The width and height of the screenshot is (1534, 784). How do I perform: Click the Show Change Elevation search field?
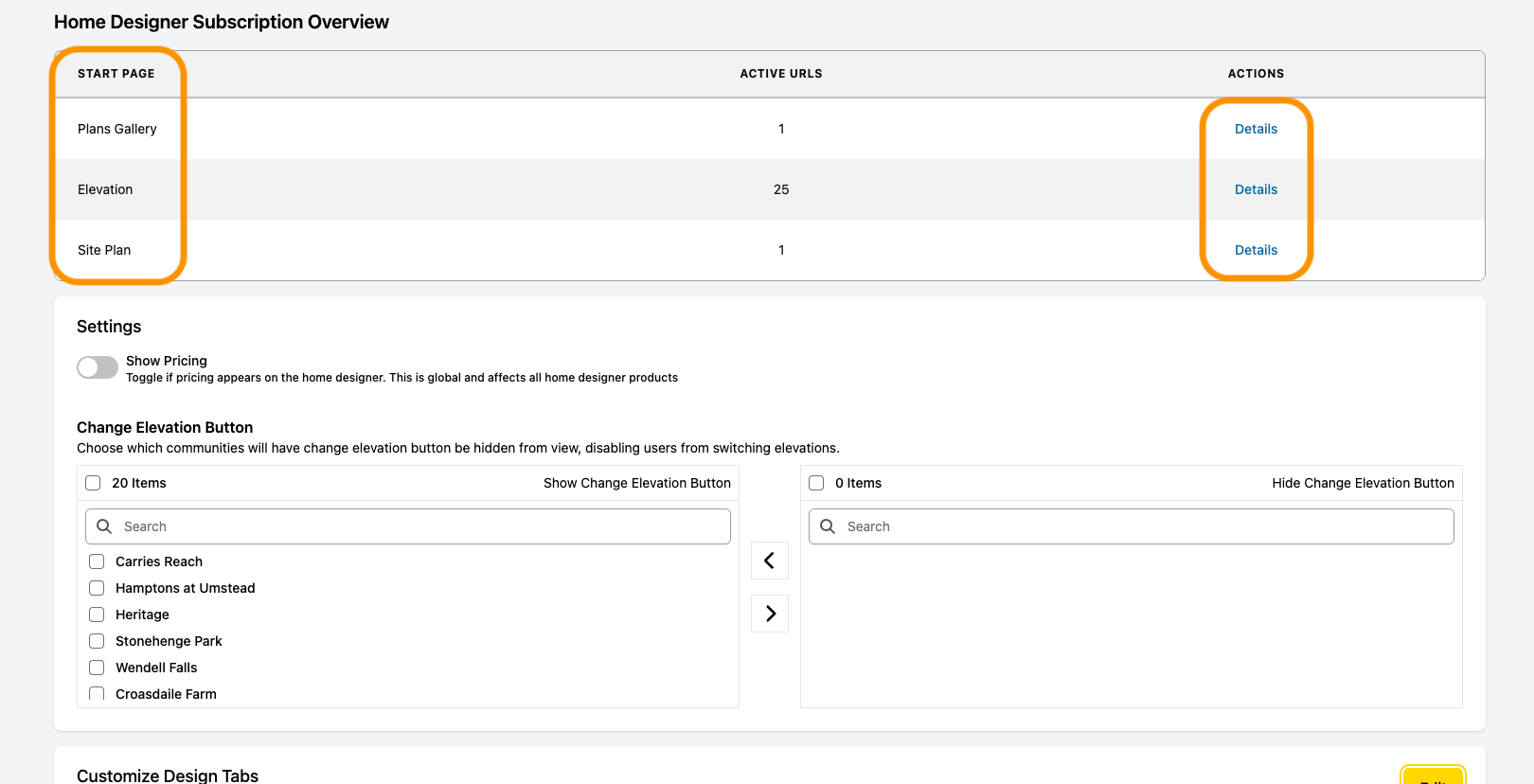(x=408, y=526)
